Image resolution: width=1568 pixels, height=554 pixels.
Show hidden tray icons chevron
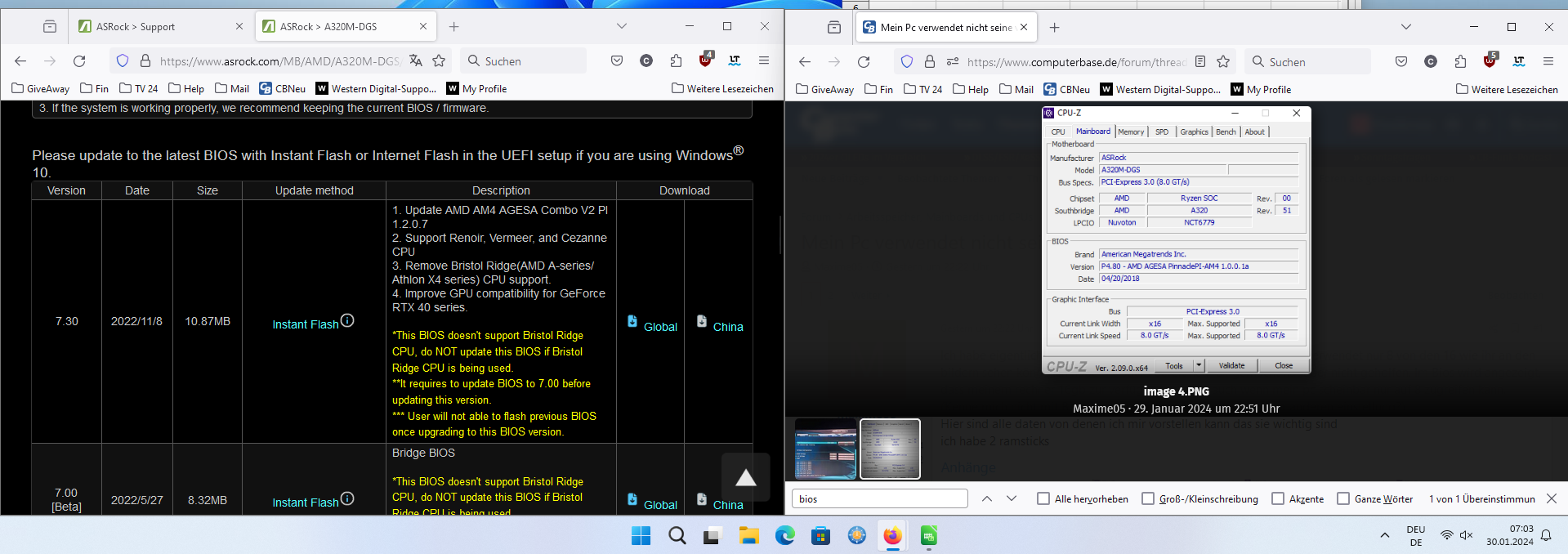point(1384,535)
